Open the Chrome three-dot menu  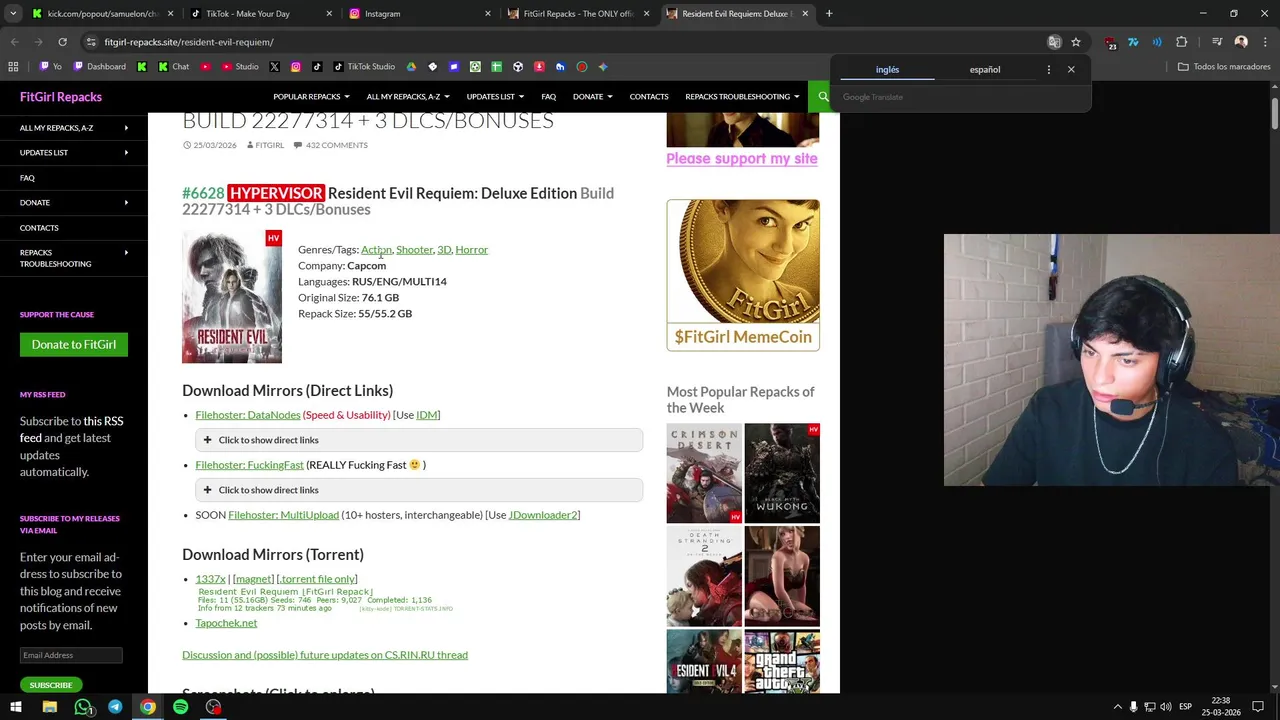click(1265, 42)
